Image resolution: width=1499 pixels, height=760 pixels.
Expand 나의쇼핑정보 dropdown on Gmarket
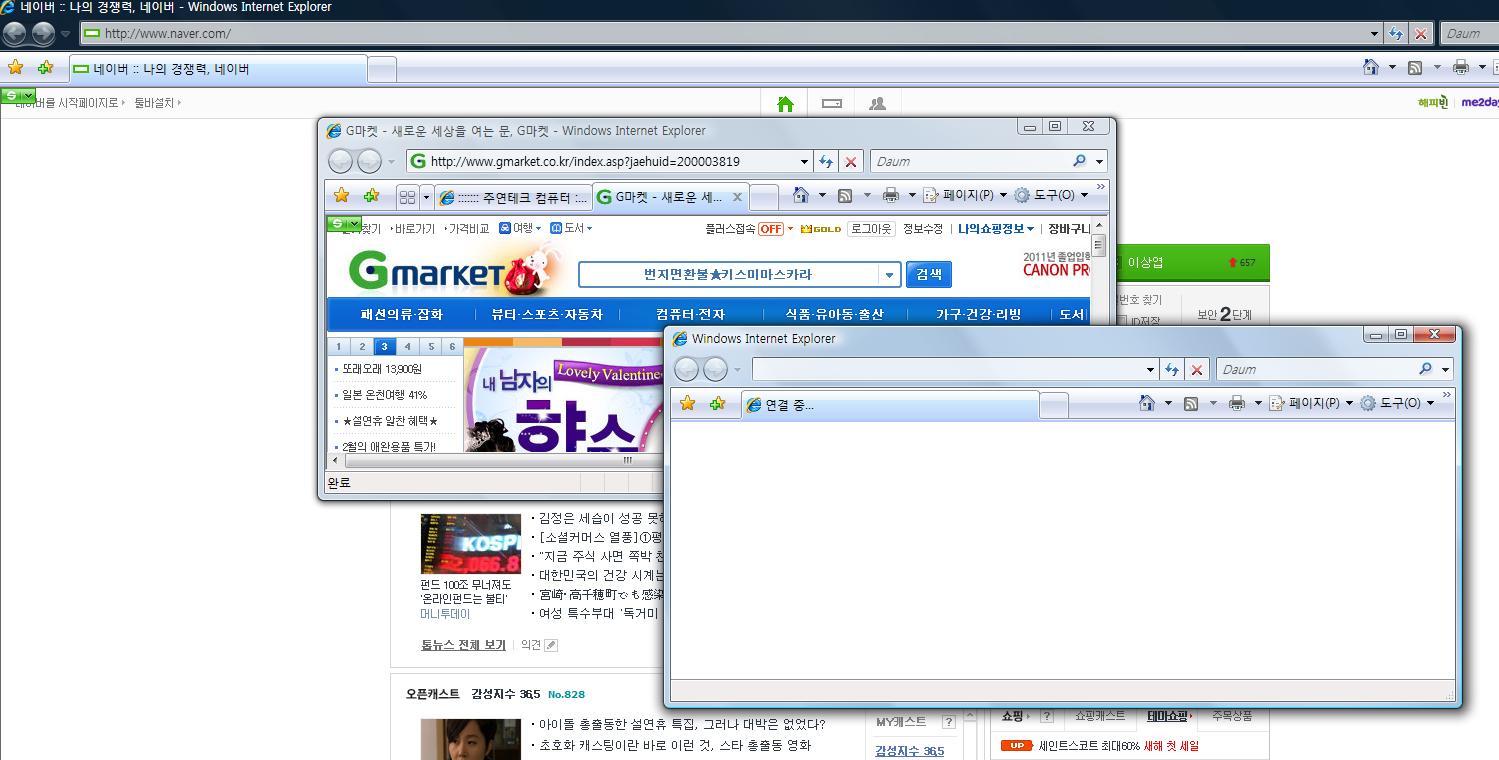(1030, 229)
